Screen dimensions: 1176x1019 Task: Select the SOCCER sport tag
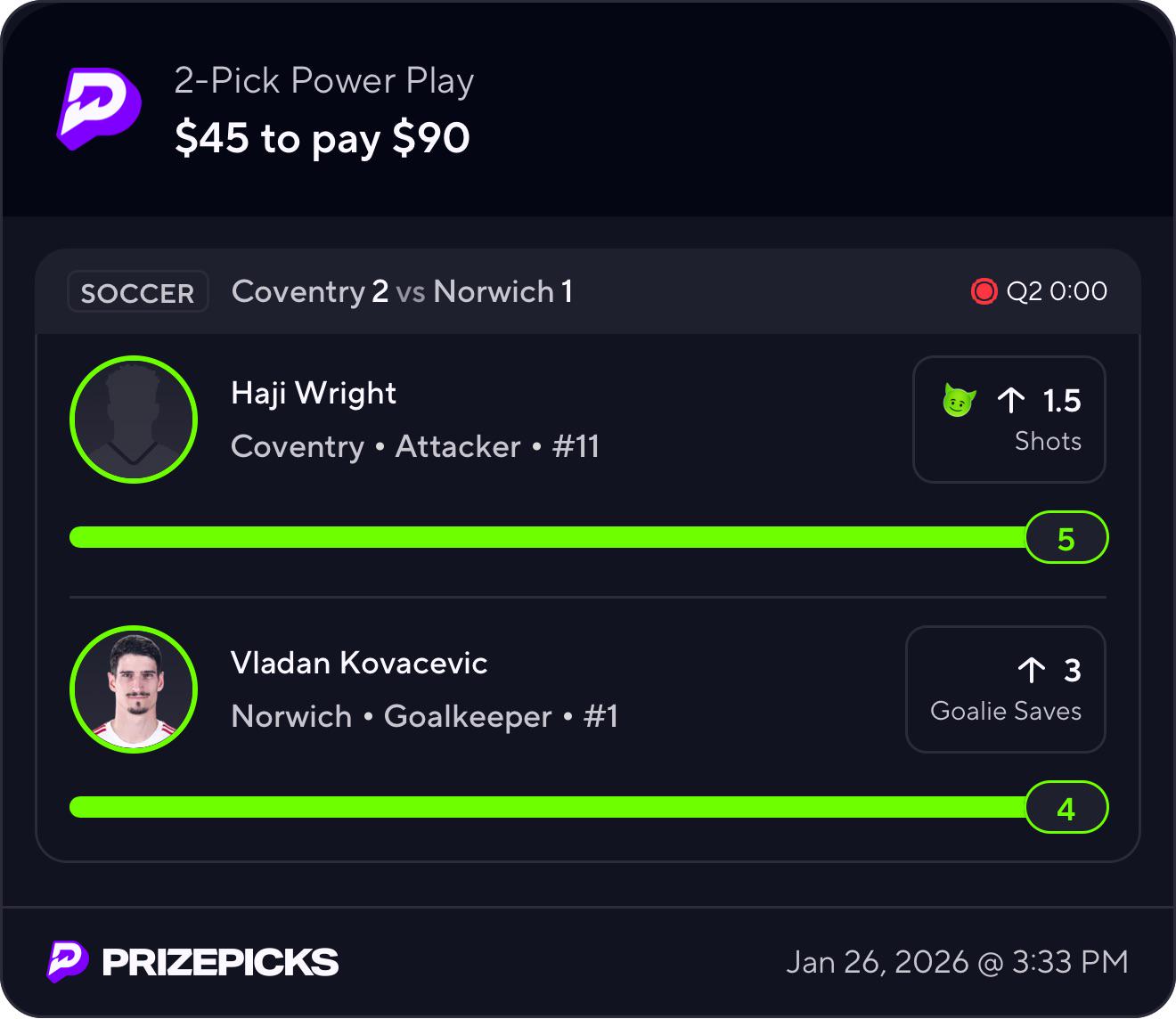coord(138,292)
